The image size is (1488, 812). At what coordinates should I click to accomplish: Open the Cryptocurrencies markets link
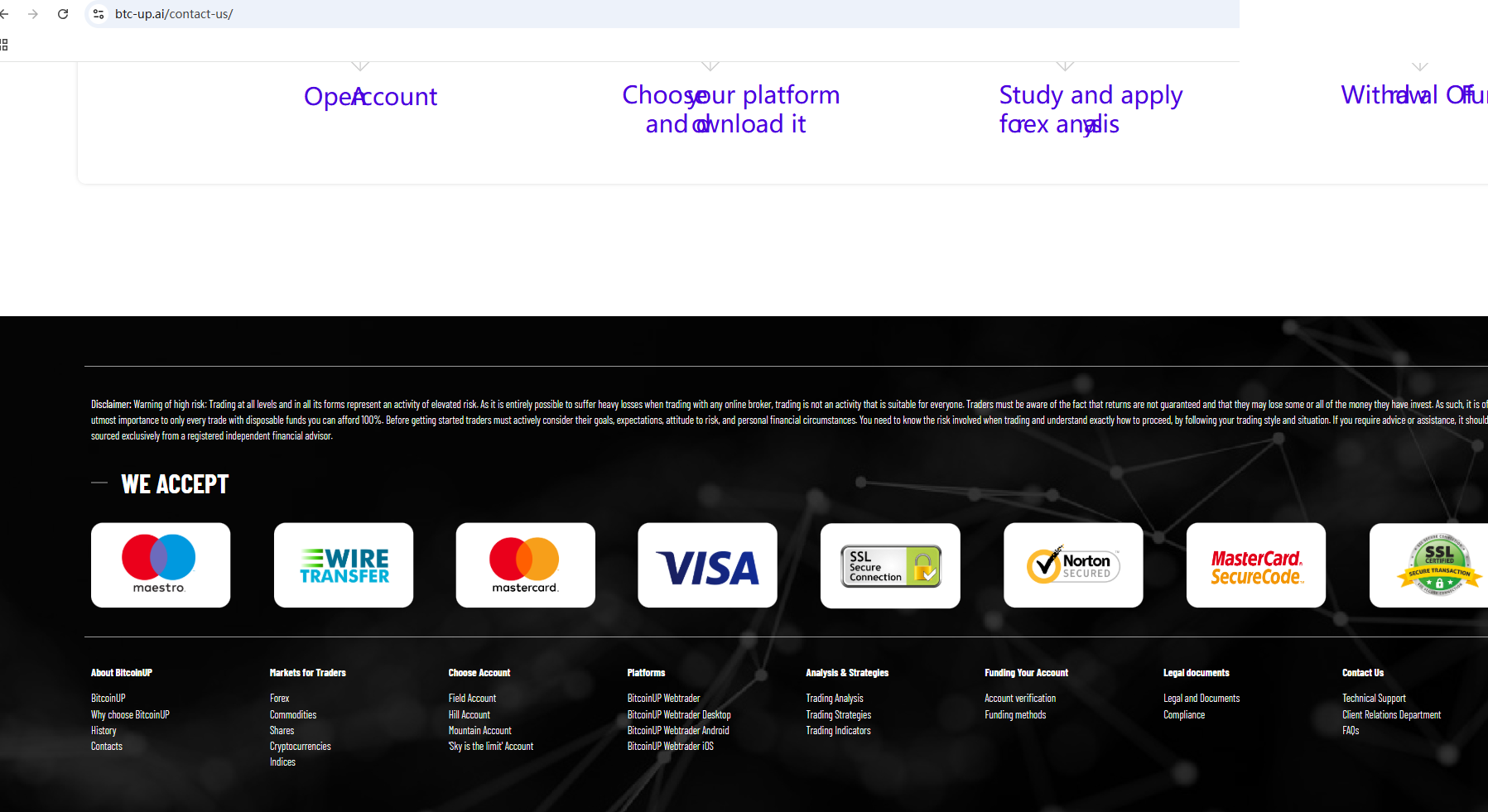300,747
